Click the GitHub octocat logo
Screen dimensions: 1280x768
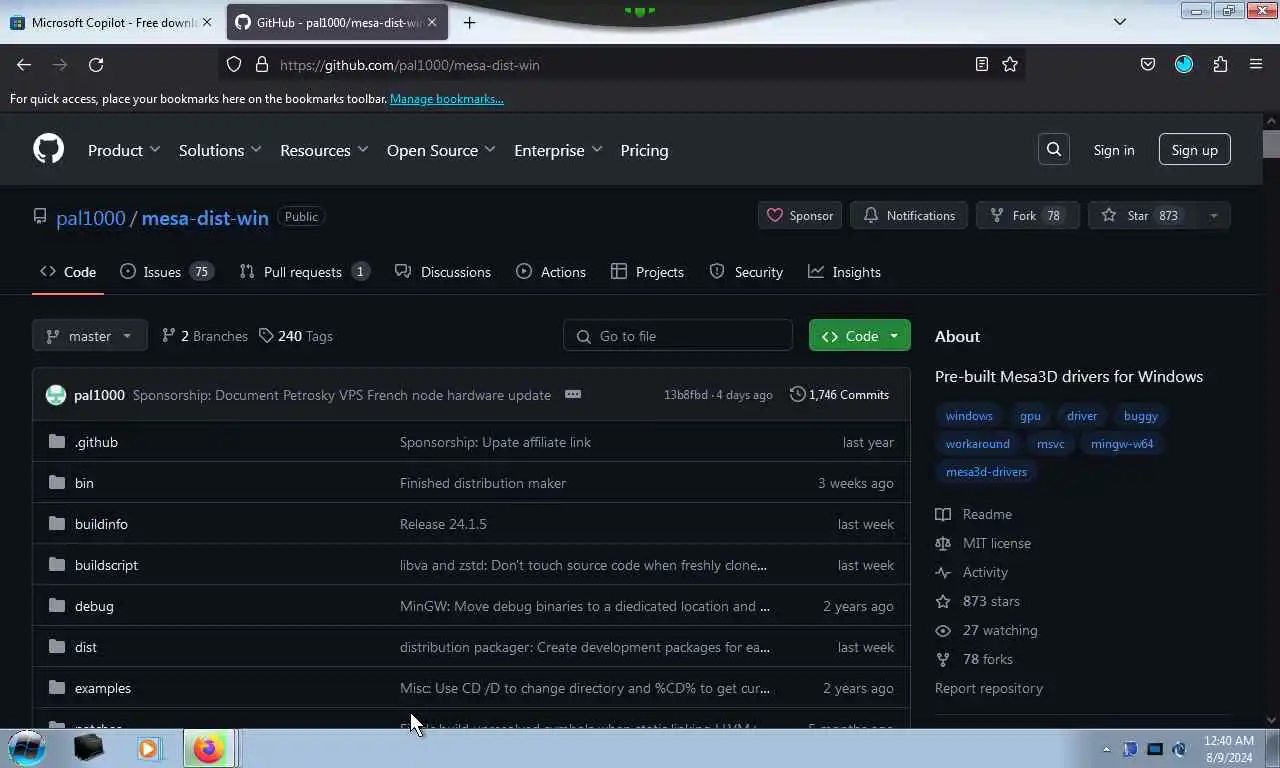tap(48, 149)
